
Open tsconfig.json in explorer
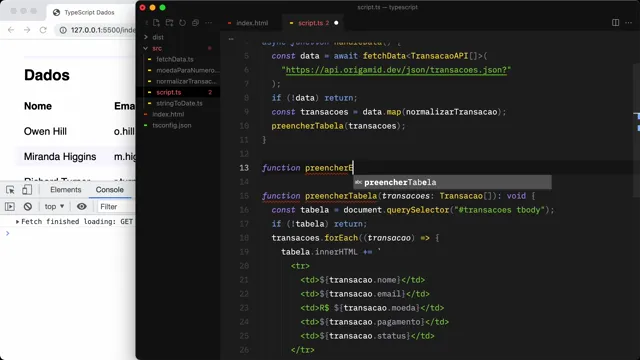pos(171,125)
